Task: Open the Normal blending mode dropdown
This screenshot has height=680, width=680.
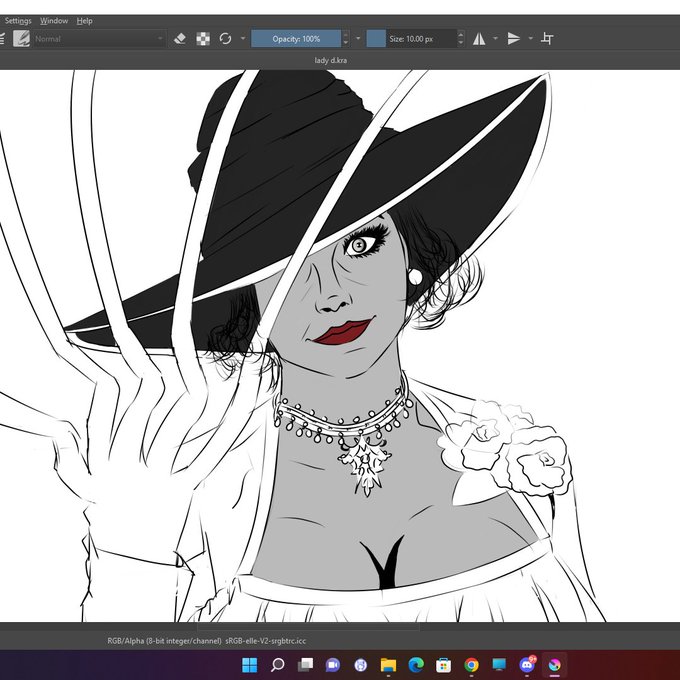Action: pyautogui.click(x=99, y=39)
